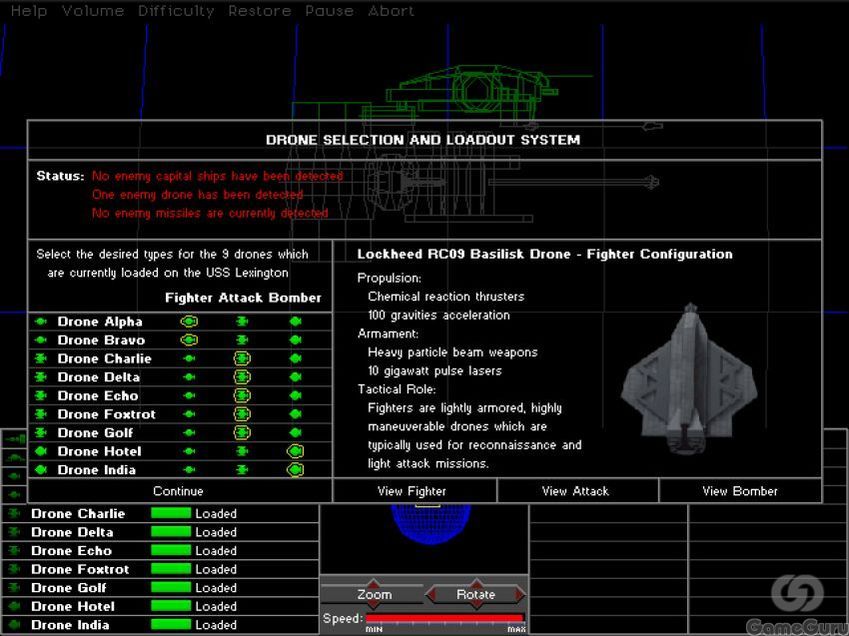Choose Attack icon for Drone Golf
The image size is (849, 636).
point(242,432)
